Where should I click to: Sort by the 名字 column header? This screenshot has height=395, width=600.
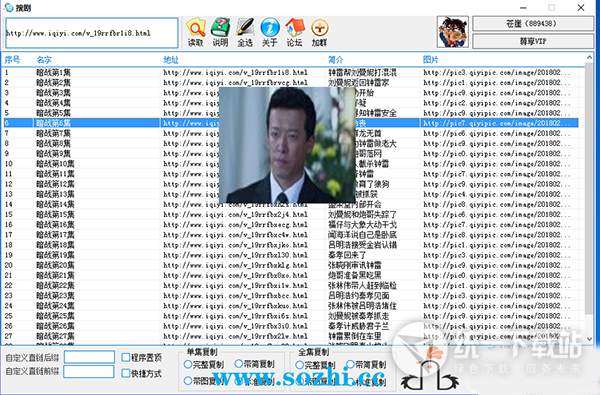[44, 60]
